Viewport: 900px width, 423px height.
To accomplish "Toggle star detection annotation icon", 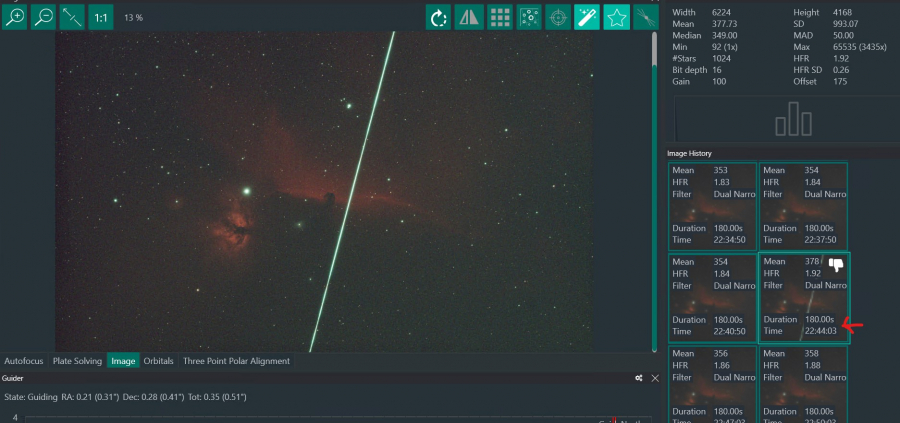I will (x=530, y=17).
